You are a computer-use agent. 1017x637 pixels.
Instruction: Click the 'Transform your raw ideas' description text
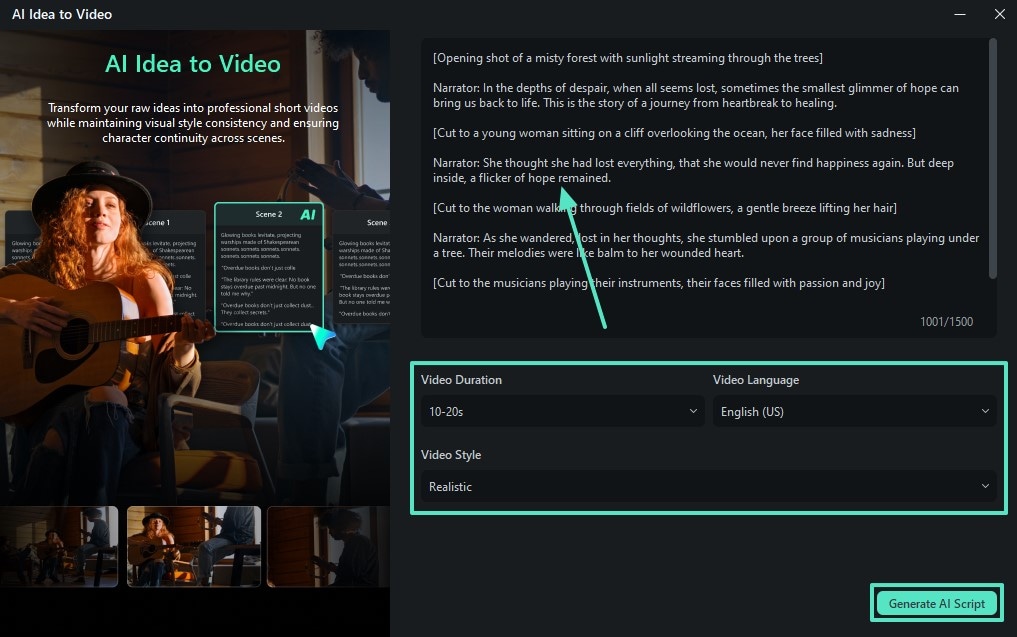point(193,123)
